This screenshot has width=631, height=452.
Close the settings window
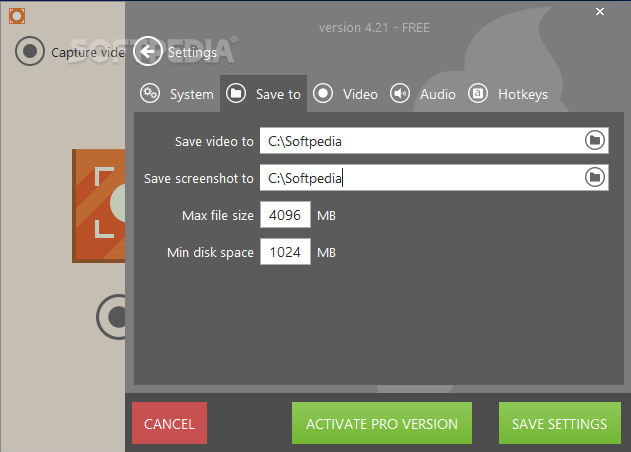[600, 12]
